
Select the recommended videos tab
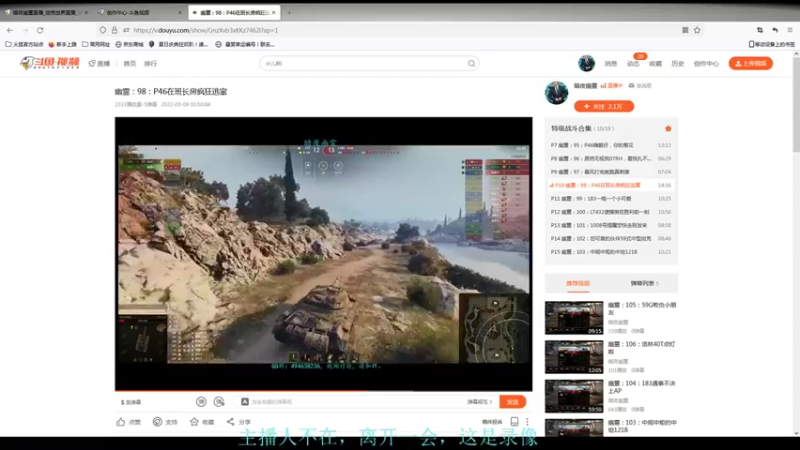click(578, 283)
